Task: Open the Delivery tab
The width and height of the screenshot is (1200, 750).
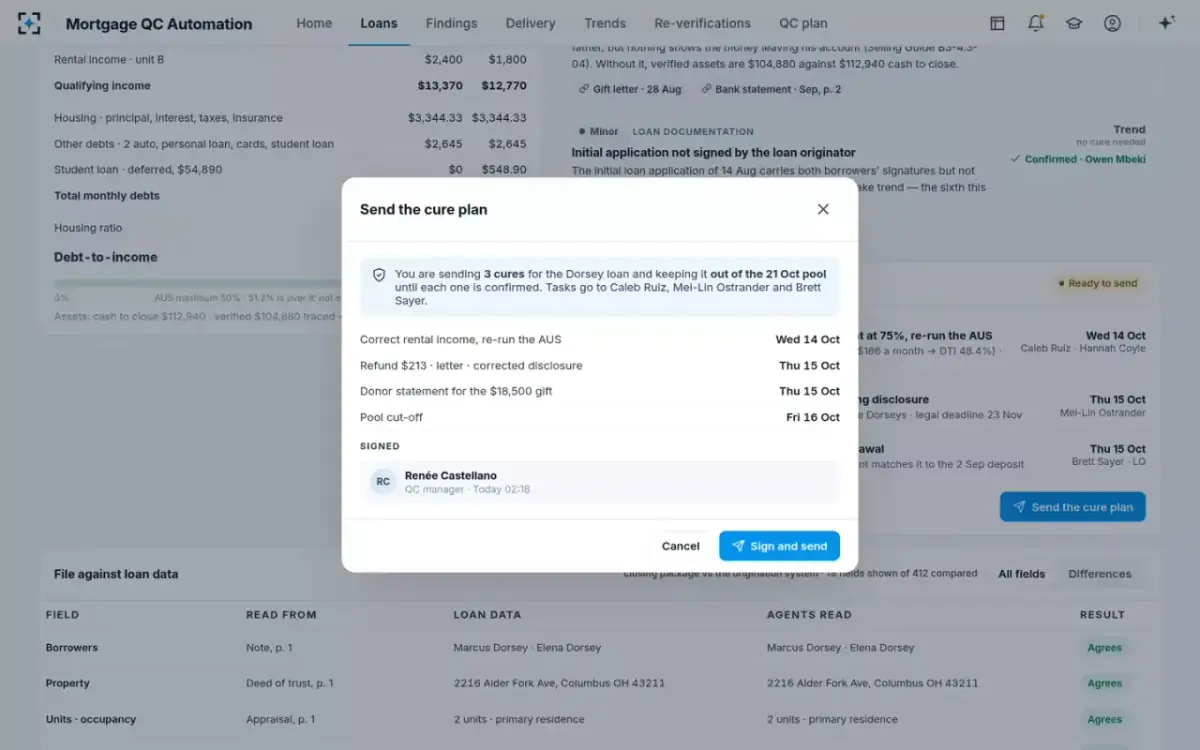Action: click(530, 23)
